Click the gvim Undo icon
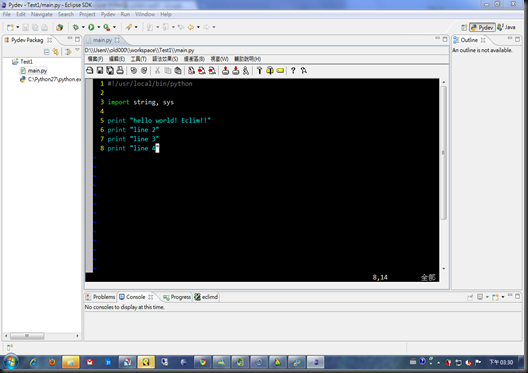Screen dimensions: 528x373 point(134,70)
